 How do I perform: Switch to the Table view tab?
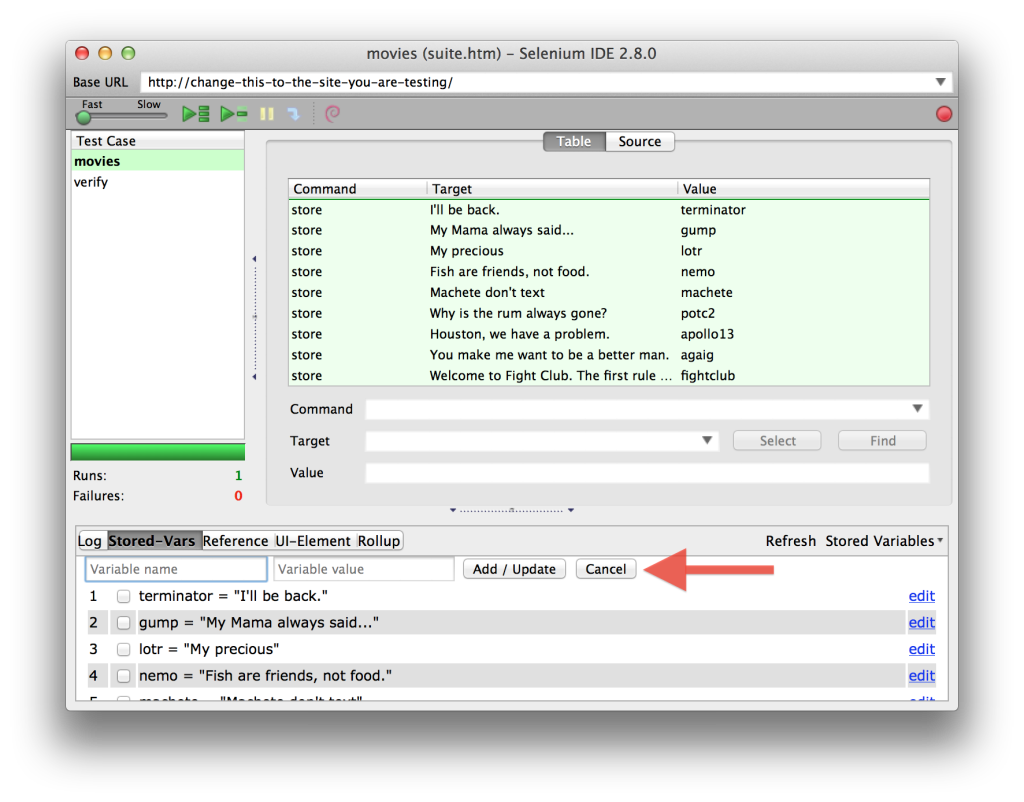(x=573, y=141)
